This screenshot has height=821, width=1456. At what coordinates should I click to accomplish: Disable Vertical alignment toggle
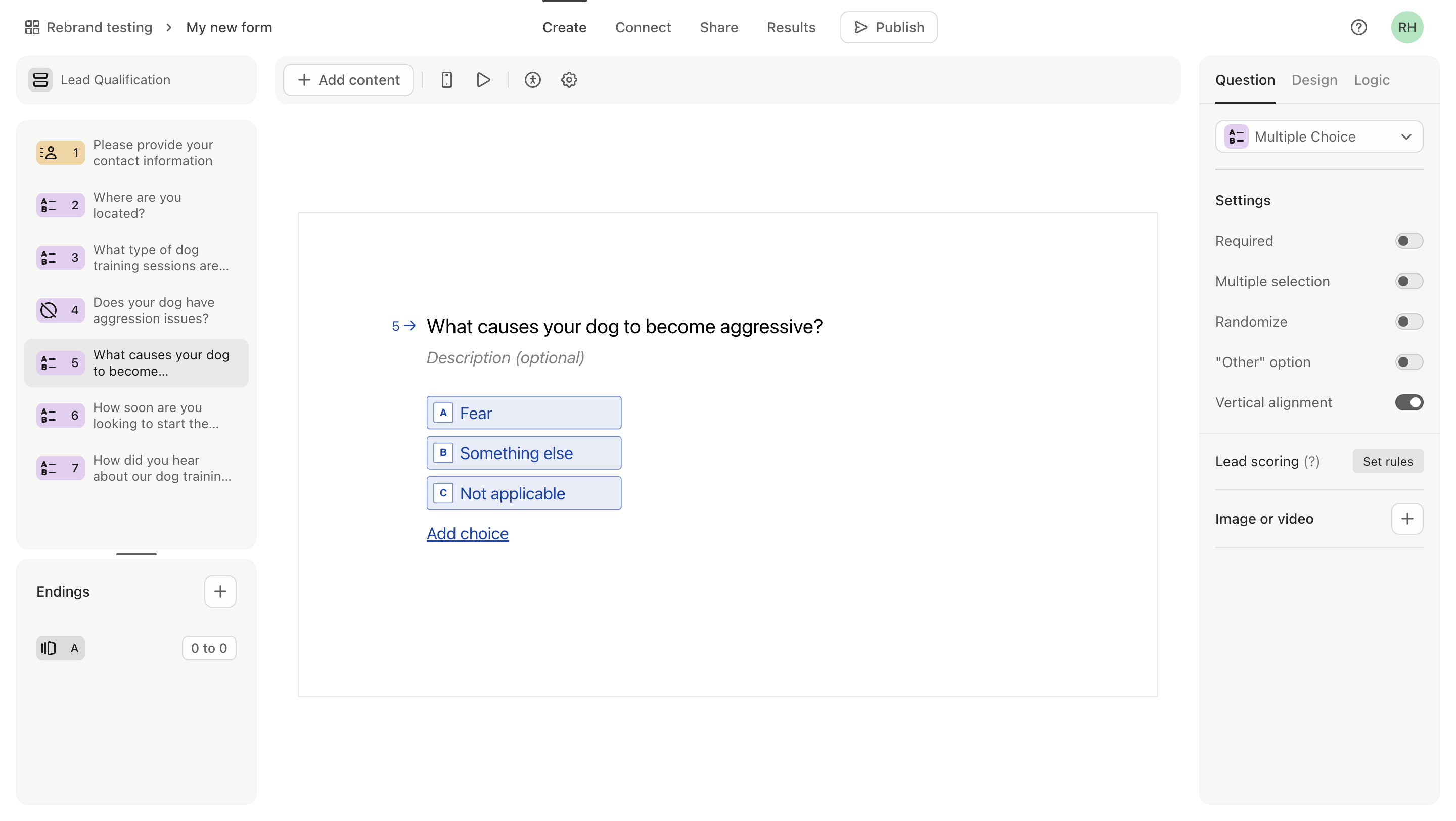1408,402
